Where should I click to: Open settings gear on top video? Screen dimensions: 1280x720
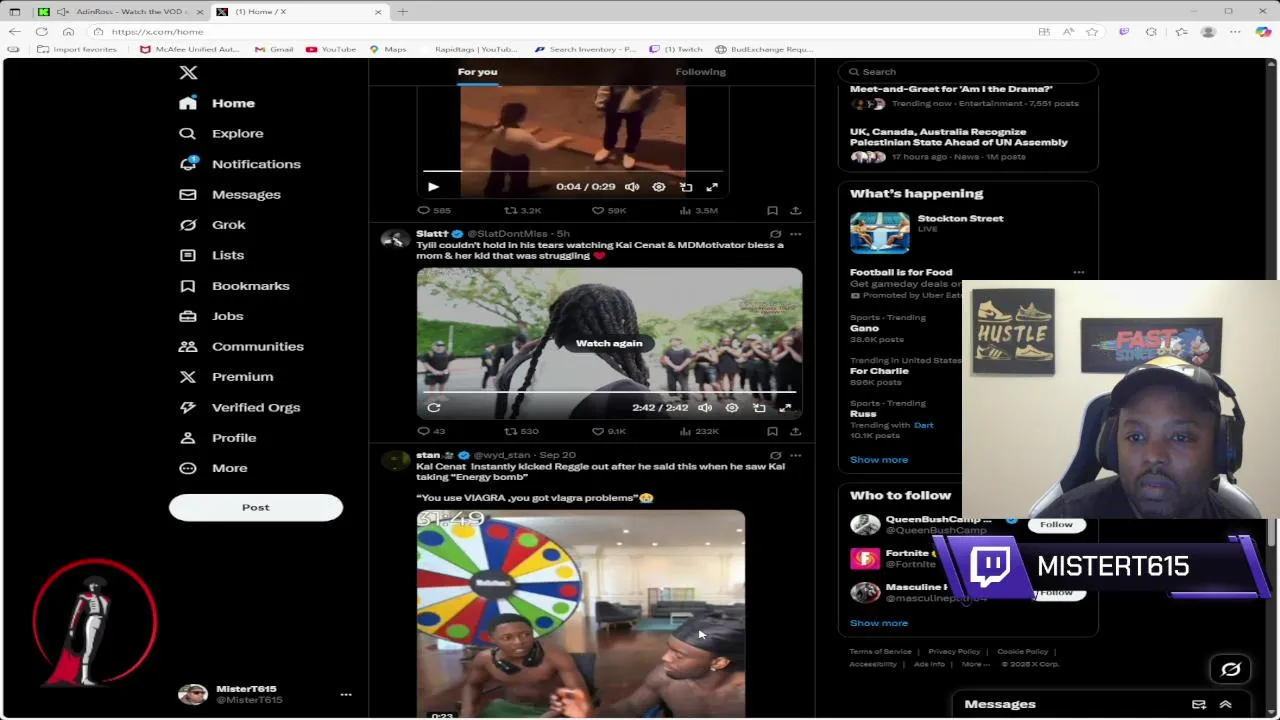coord(659,187)
